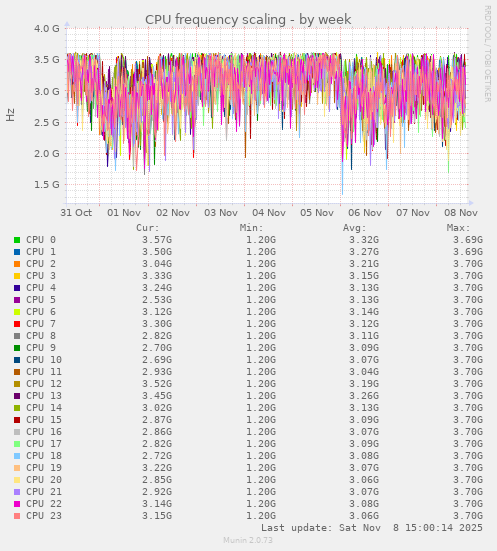Image resolution: width=497 pixels, height=551 pixels.
Task: Click the green CPU 0 legend swatch
Action: pos(17,240)
